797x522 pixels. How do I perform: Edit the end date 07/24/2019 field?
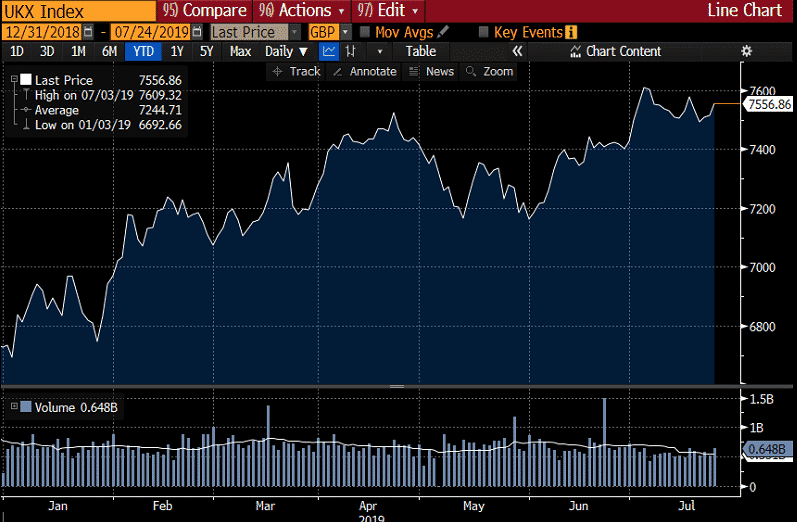(151, 32)
